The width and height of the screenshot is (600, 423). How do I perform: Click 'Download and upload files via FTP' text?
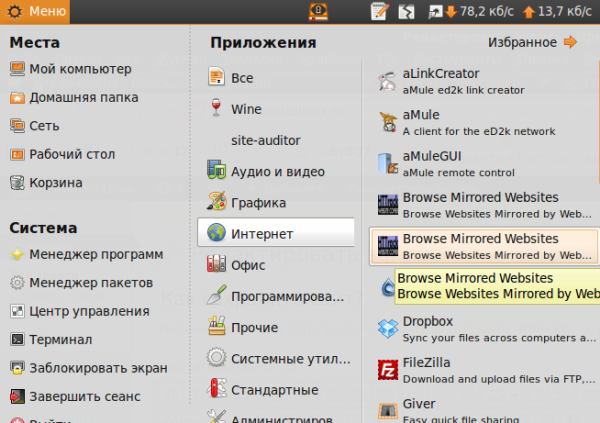point(499,379)
